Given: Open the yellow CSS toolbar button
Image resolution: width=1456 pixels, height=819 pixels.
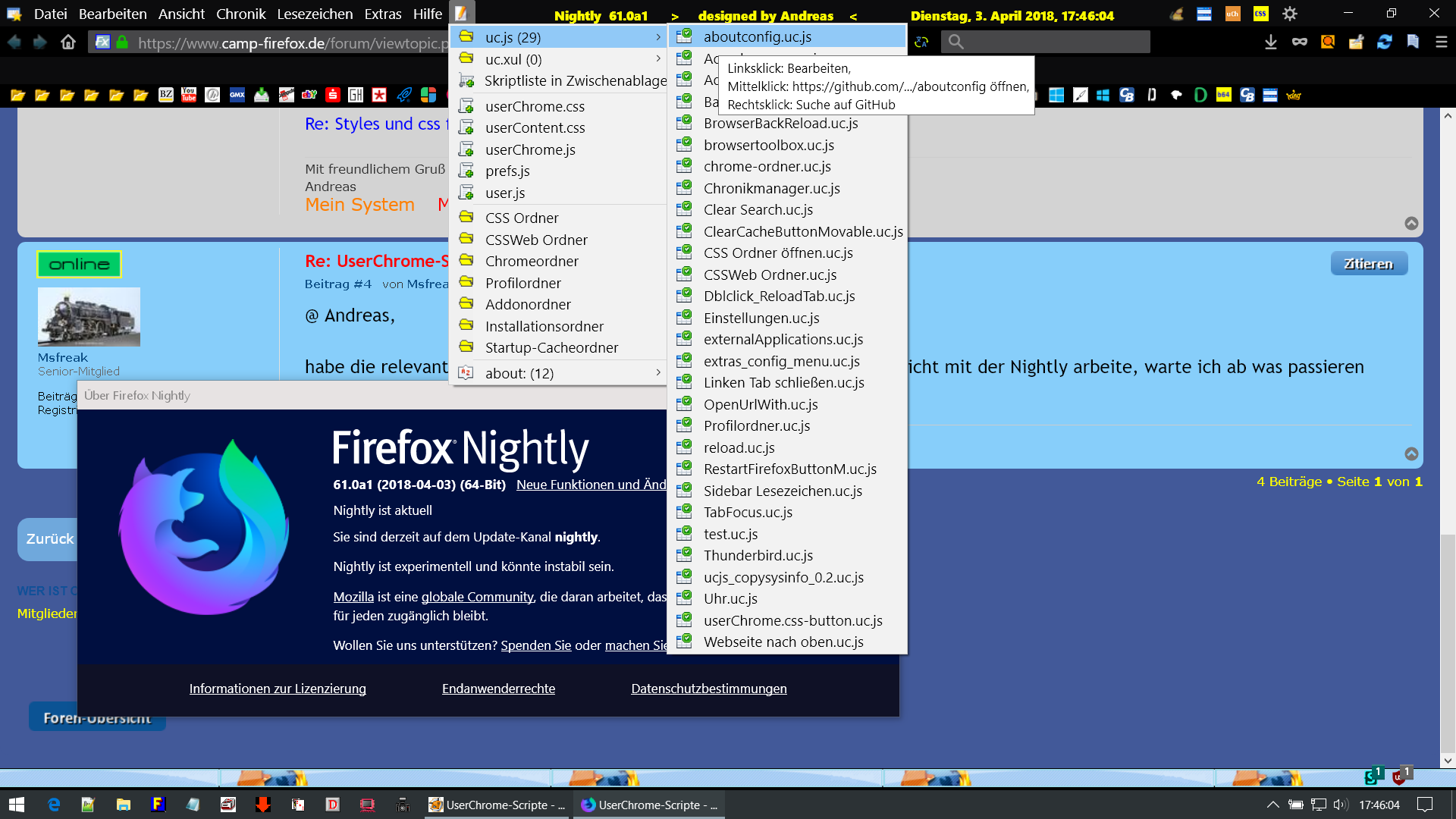Looking at the screenshot, I should [x=1260, y=14].
